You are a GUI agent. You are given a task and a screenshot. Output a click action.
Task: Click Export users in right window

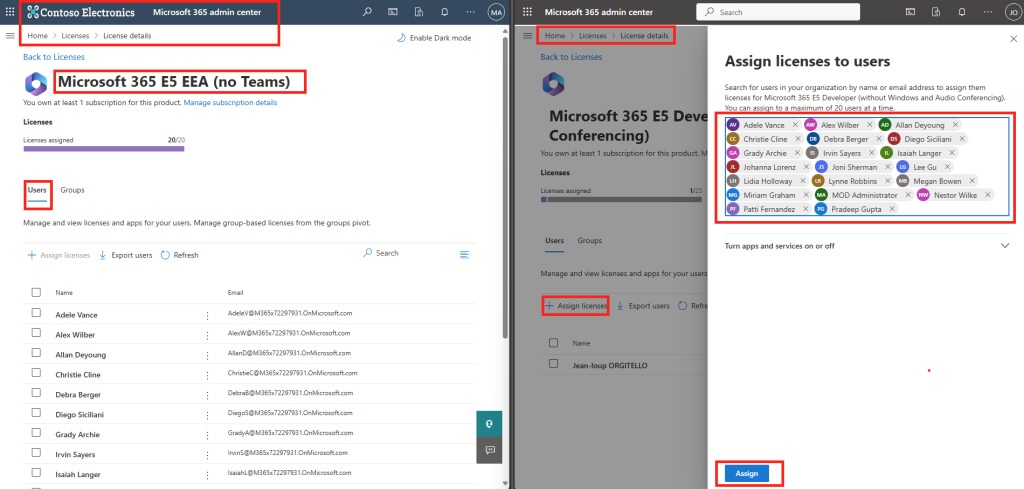point(643,306)
